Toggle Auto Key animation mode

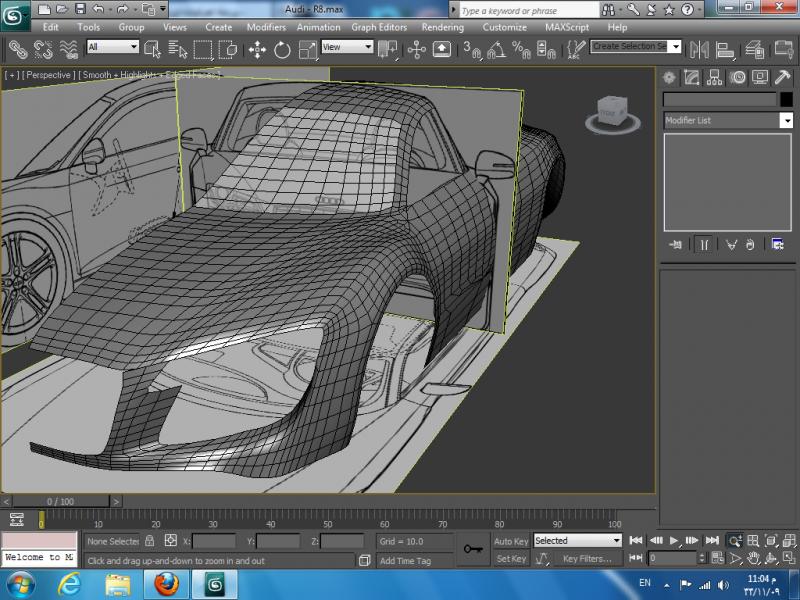[511, 541]
